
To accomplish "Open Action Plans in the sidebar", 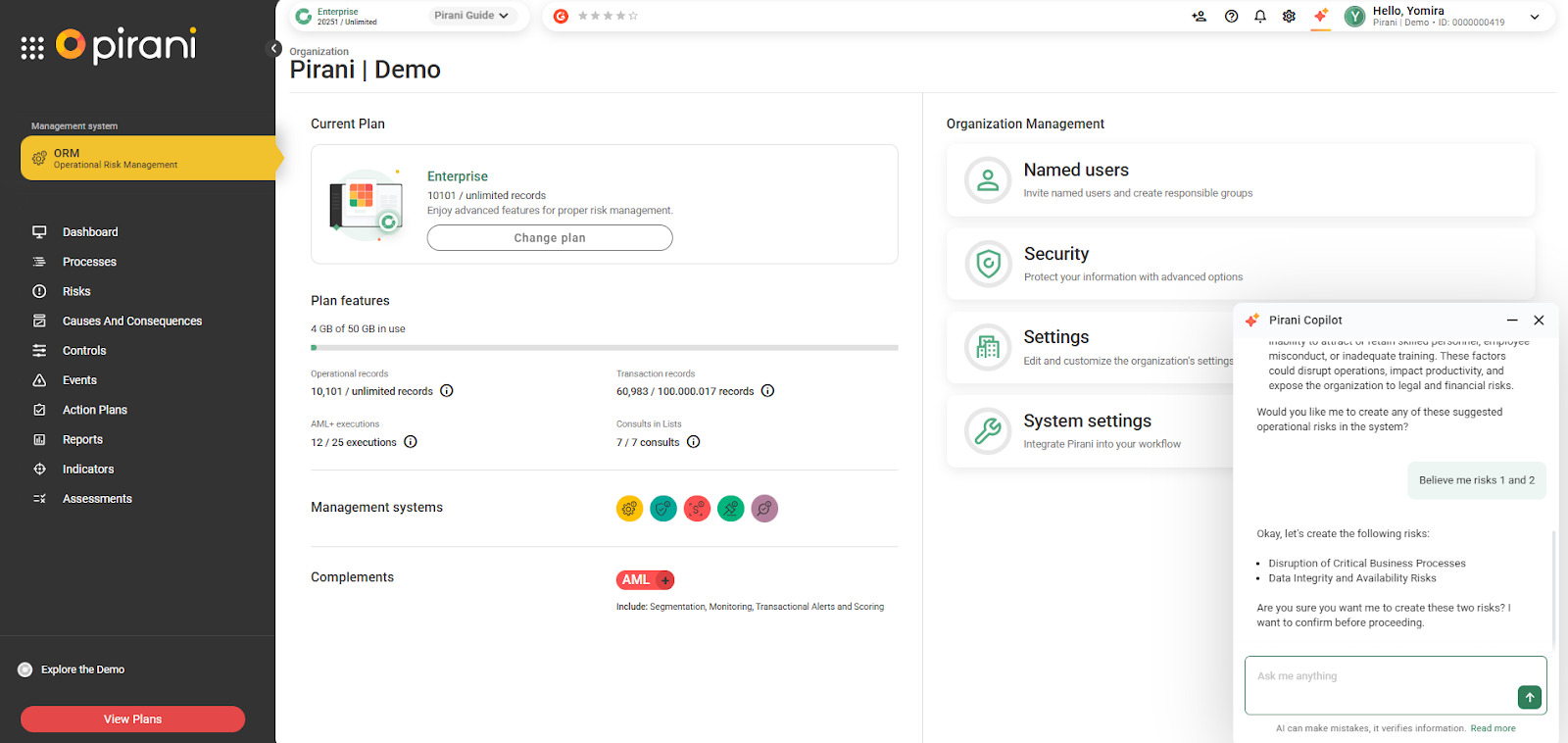I will pyautogui.click(x=95, y=410).
